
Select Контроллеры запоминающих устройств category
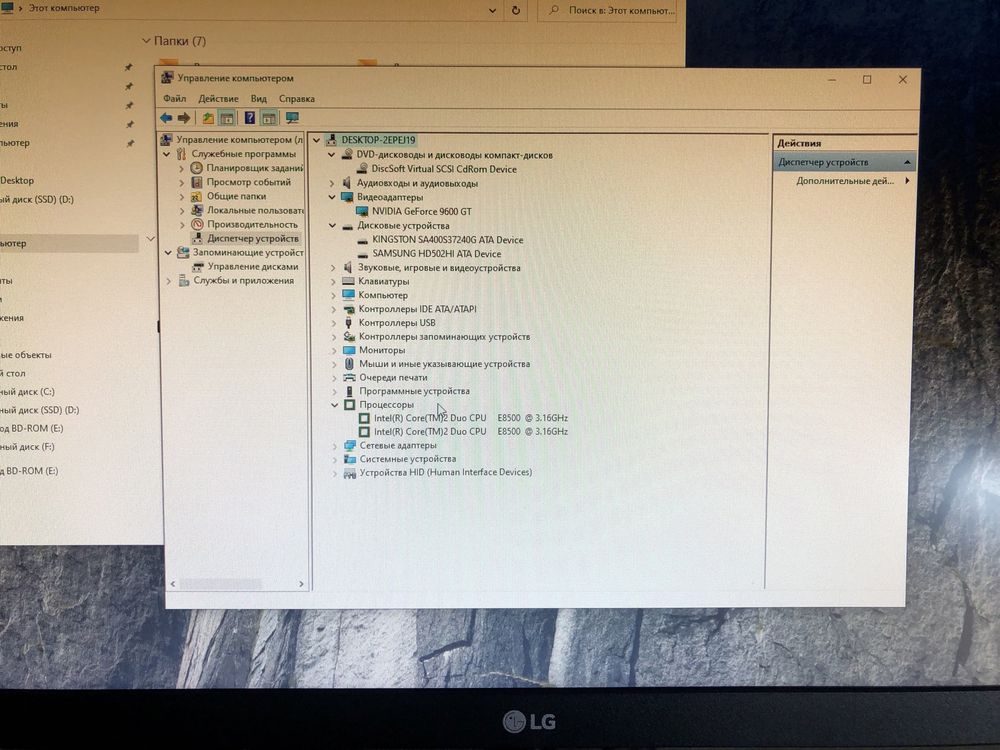coord(444,337)
